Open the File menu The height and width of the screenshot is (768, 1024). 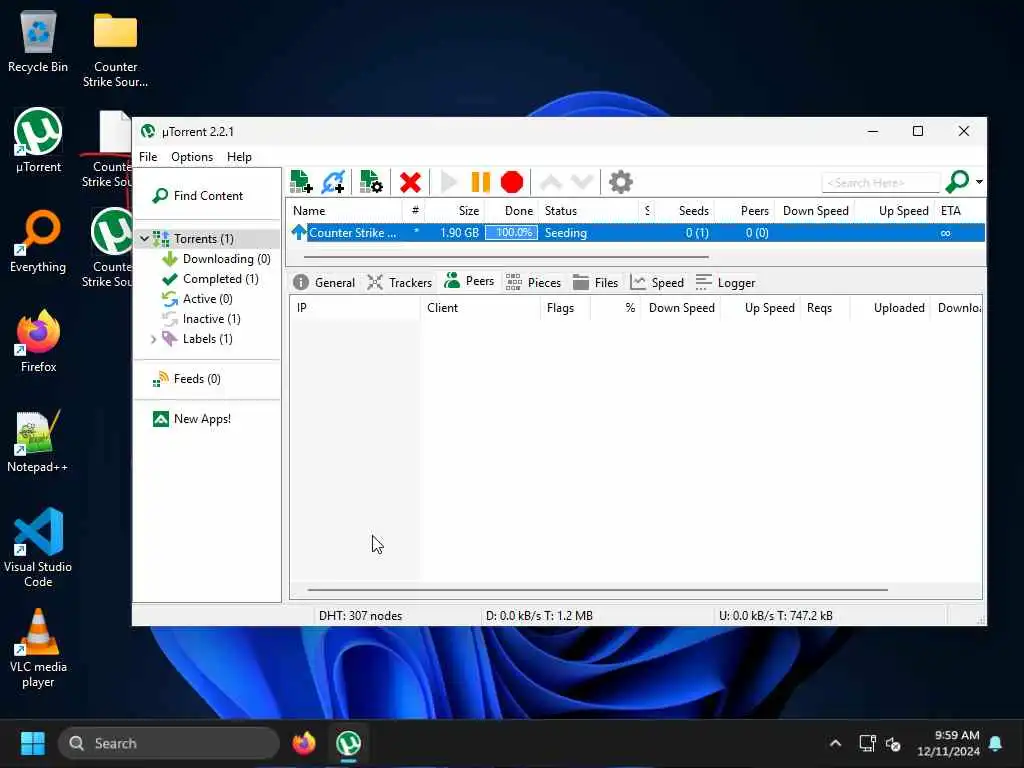148,157
